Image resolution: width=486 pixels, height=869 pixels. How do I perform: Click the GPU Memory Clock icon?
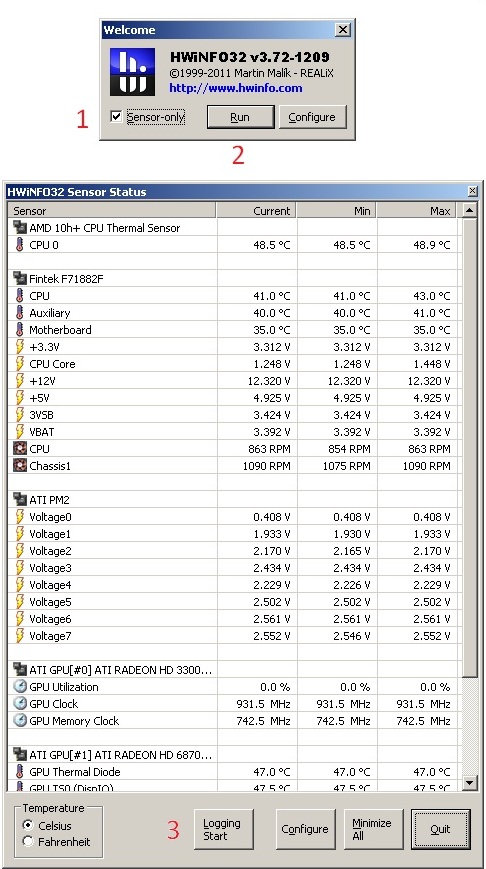tap(20, 720)
